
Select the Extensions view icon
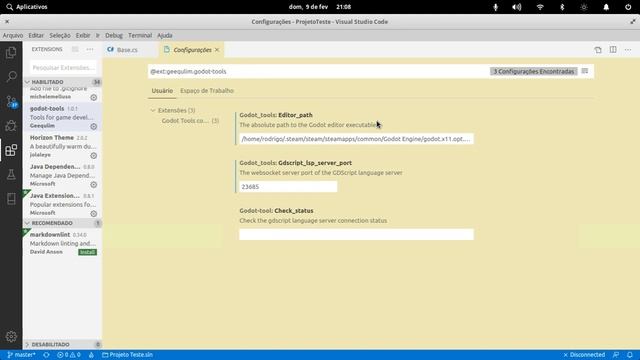coord(11,150)
